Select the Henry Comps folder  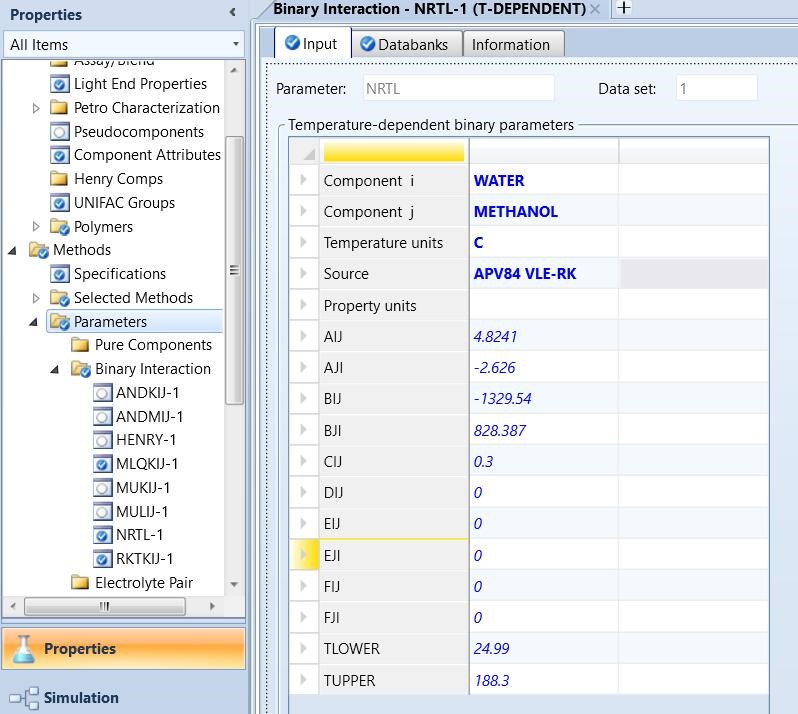click(117, 179)
